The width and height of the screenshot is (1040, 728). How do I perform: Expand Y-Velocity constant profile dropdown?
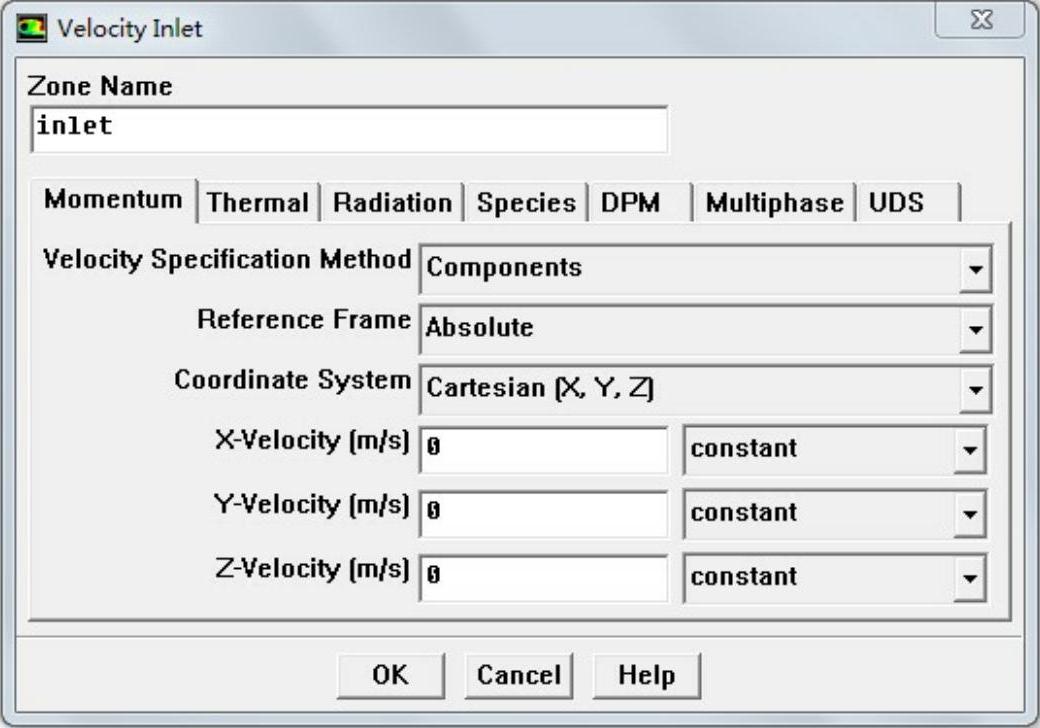pyautogui.click(x=968, y=514)
